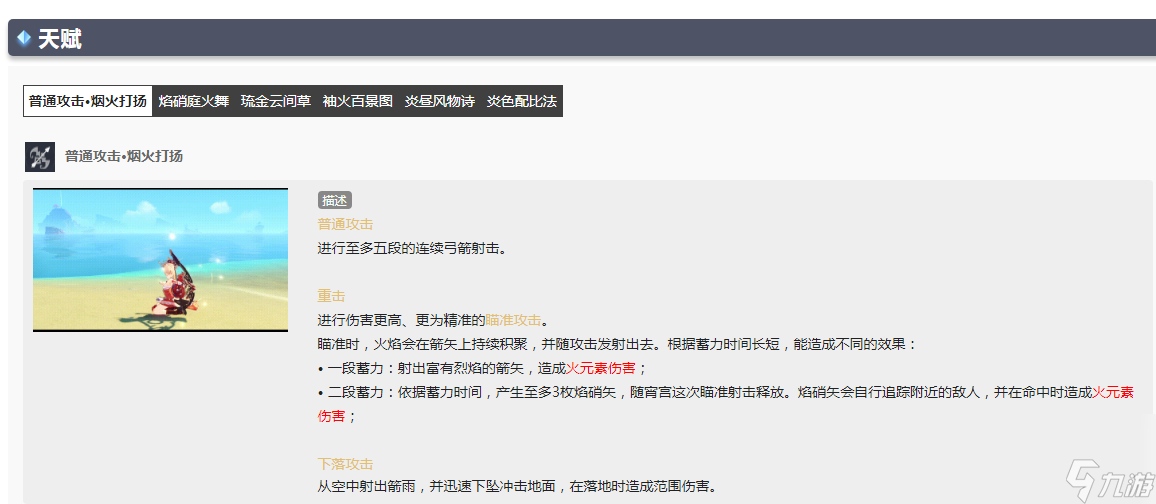The height and width of the screenshot is (504, 1156).
Task: Click red 火元素伤害 in 一段蓄力 line
Action: 600,368
